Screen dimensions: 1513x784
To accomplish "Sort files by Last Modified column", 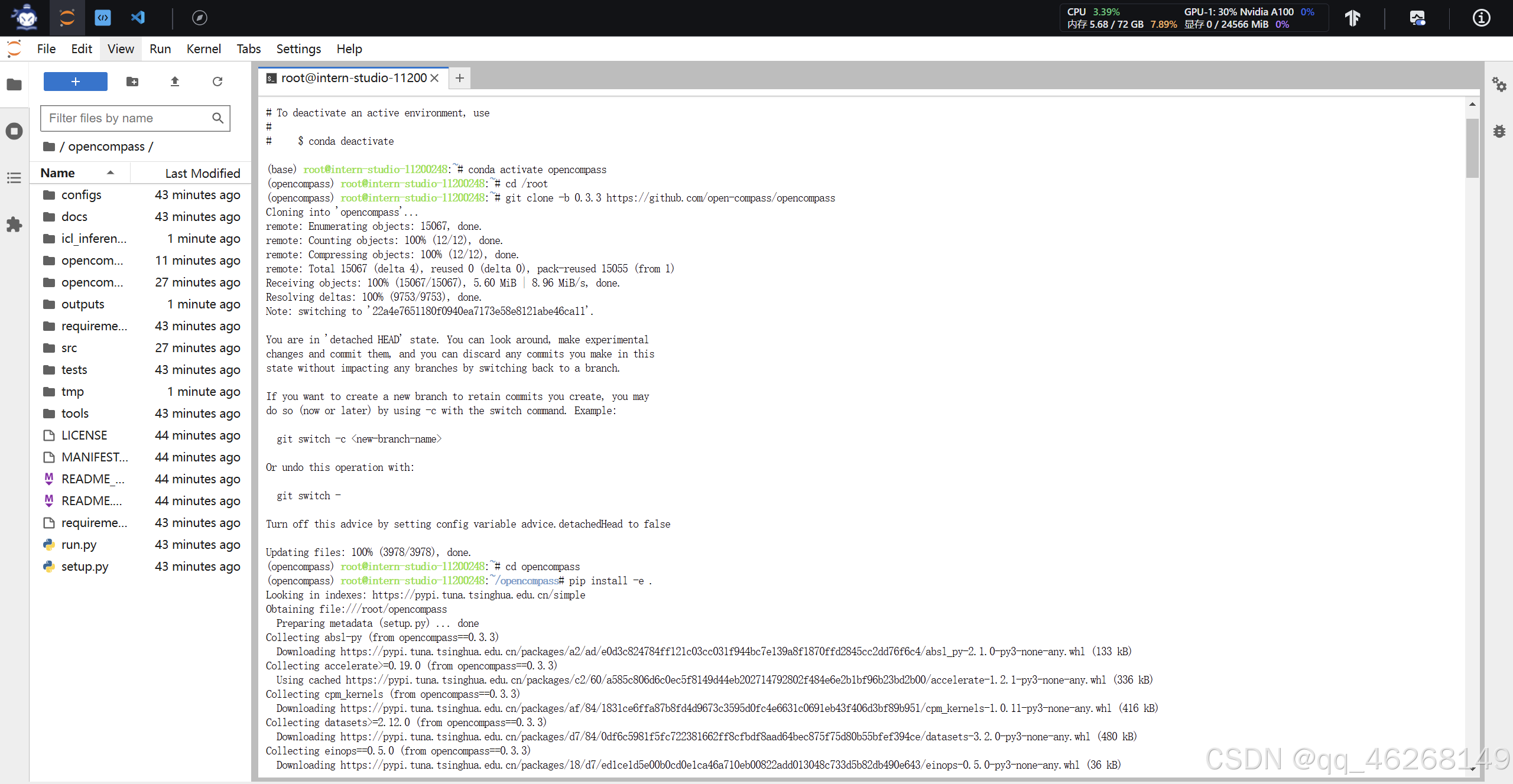I will [202, 173].
